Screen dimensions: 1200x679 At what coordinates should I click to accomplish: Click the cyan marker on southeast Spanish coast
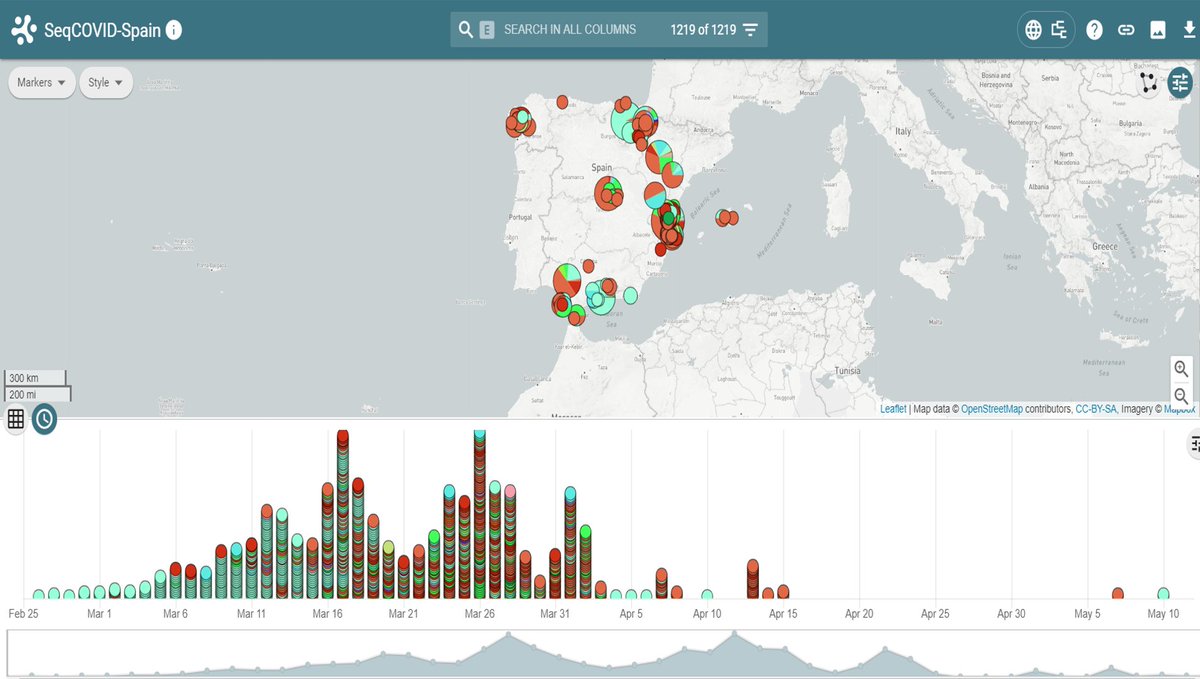631,295
